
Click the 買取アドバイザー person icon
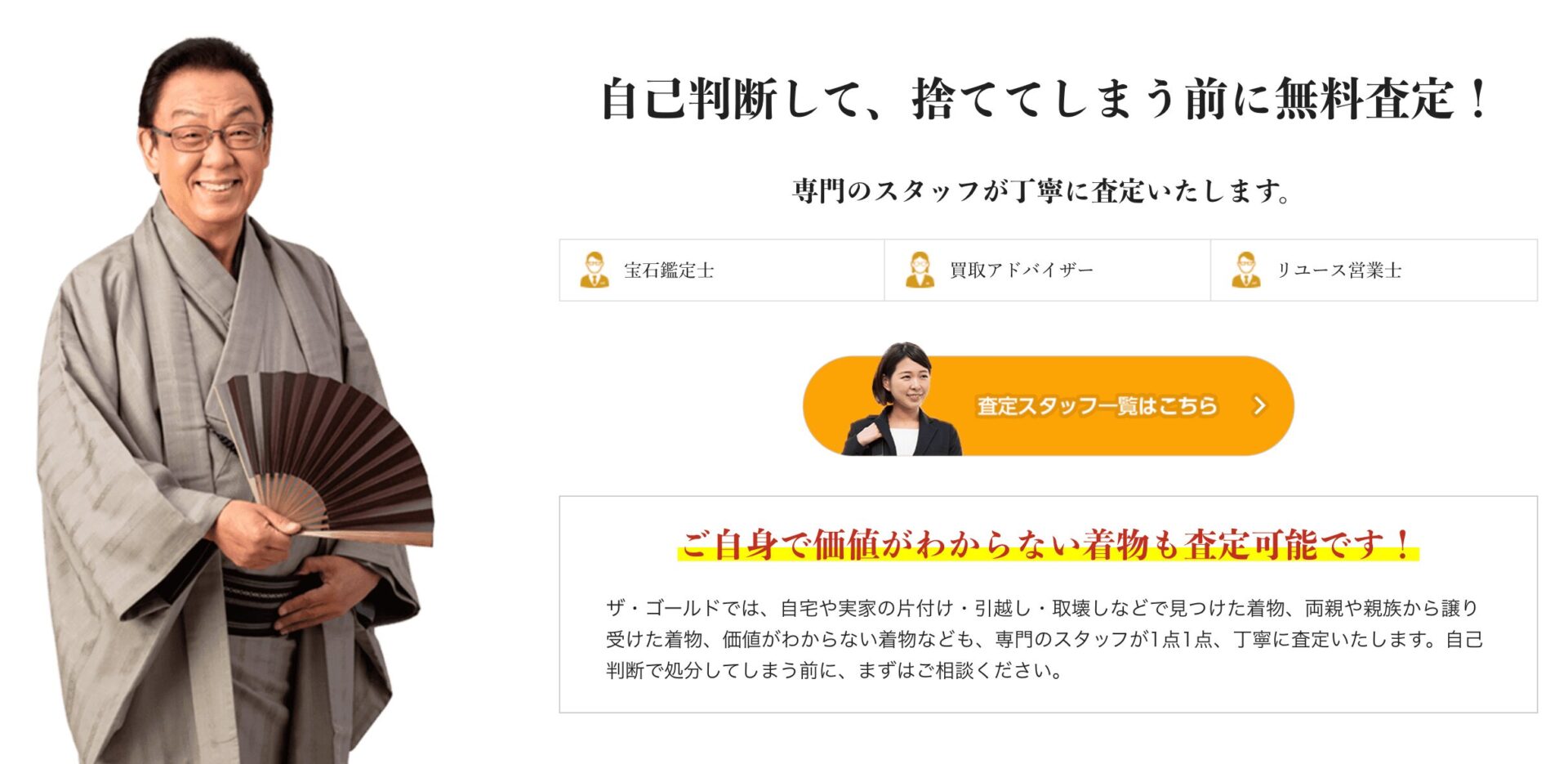pyautogui.click(x=920, y=270)
